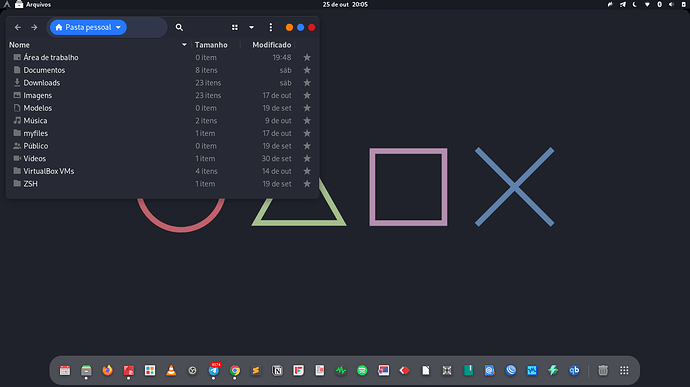Open the Arquivos app menu in top bar

coord(33,4)
